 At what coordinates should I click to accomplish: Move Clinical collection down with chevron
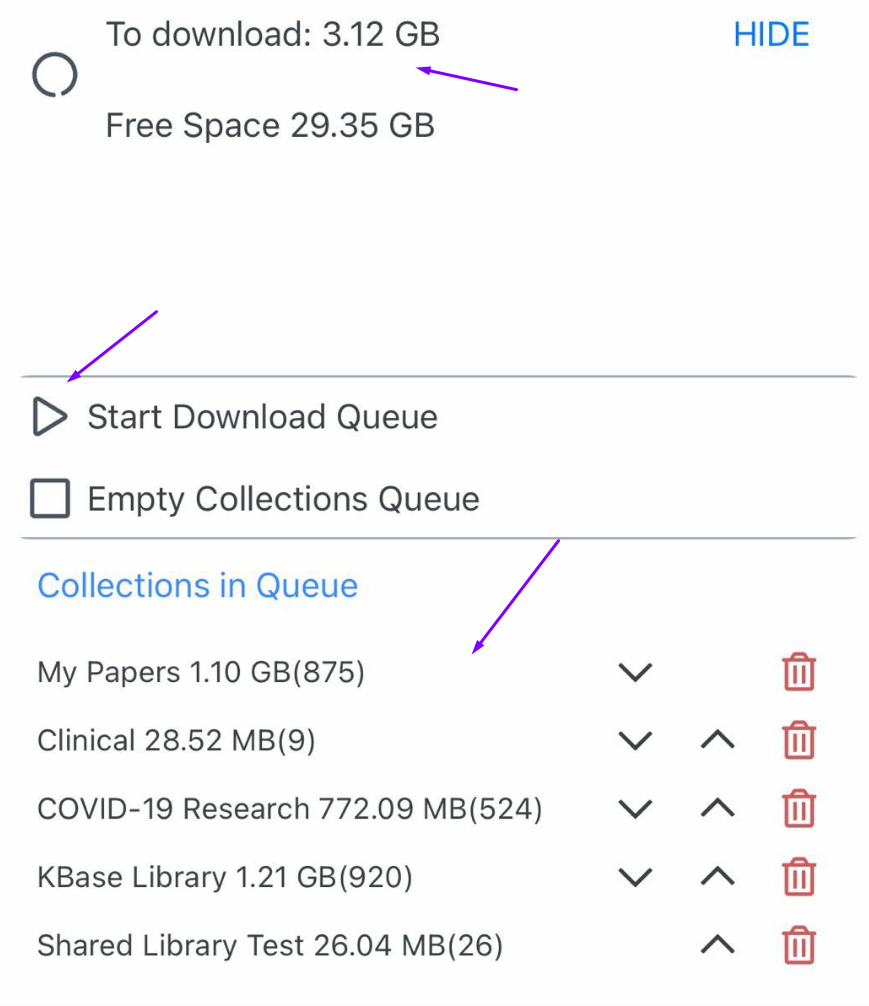click(x=635, y=741)
